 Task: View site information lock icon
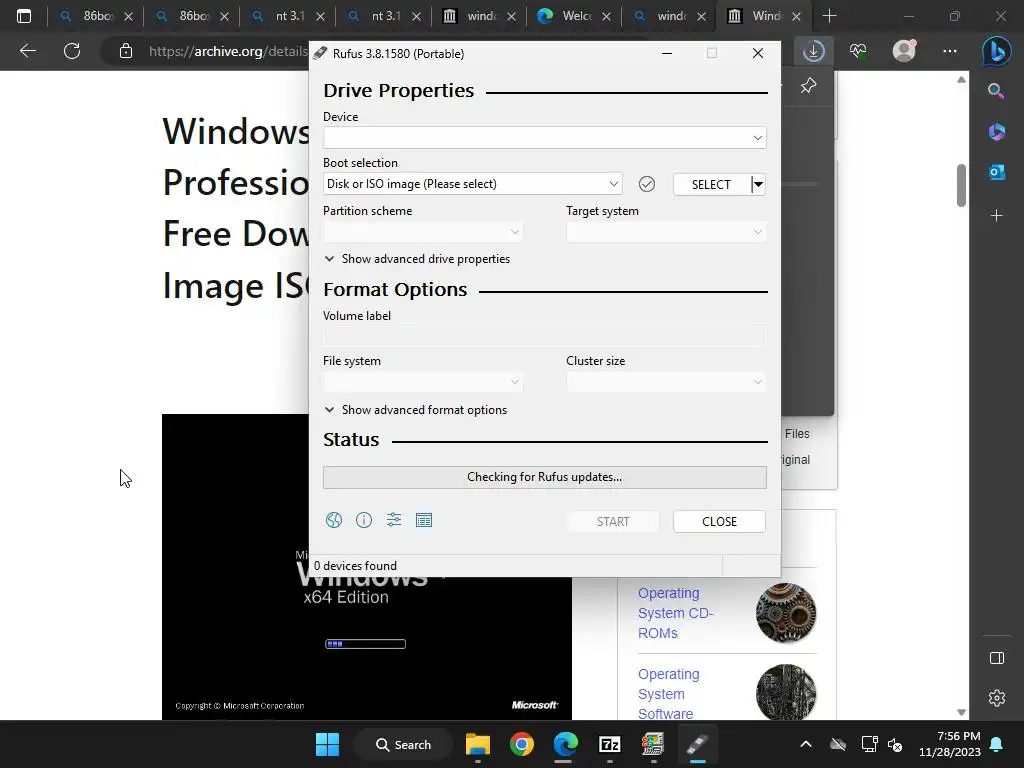[x=126, y=51]
